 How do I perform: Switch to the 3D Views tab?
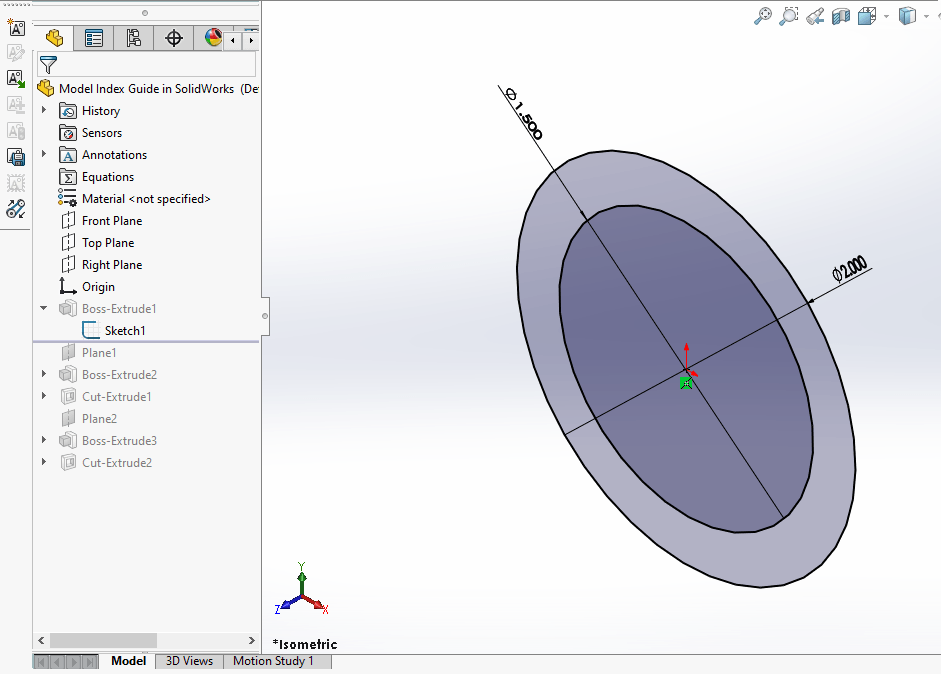[x=188, y=661]
